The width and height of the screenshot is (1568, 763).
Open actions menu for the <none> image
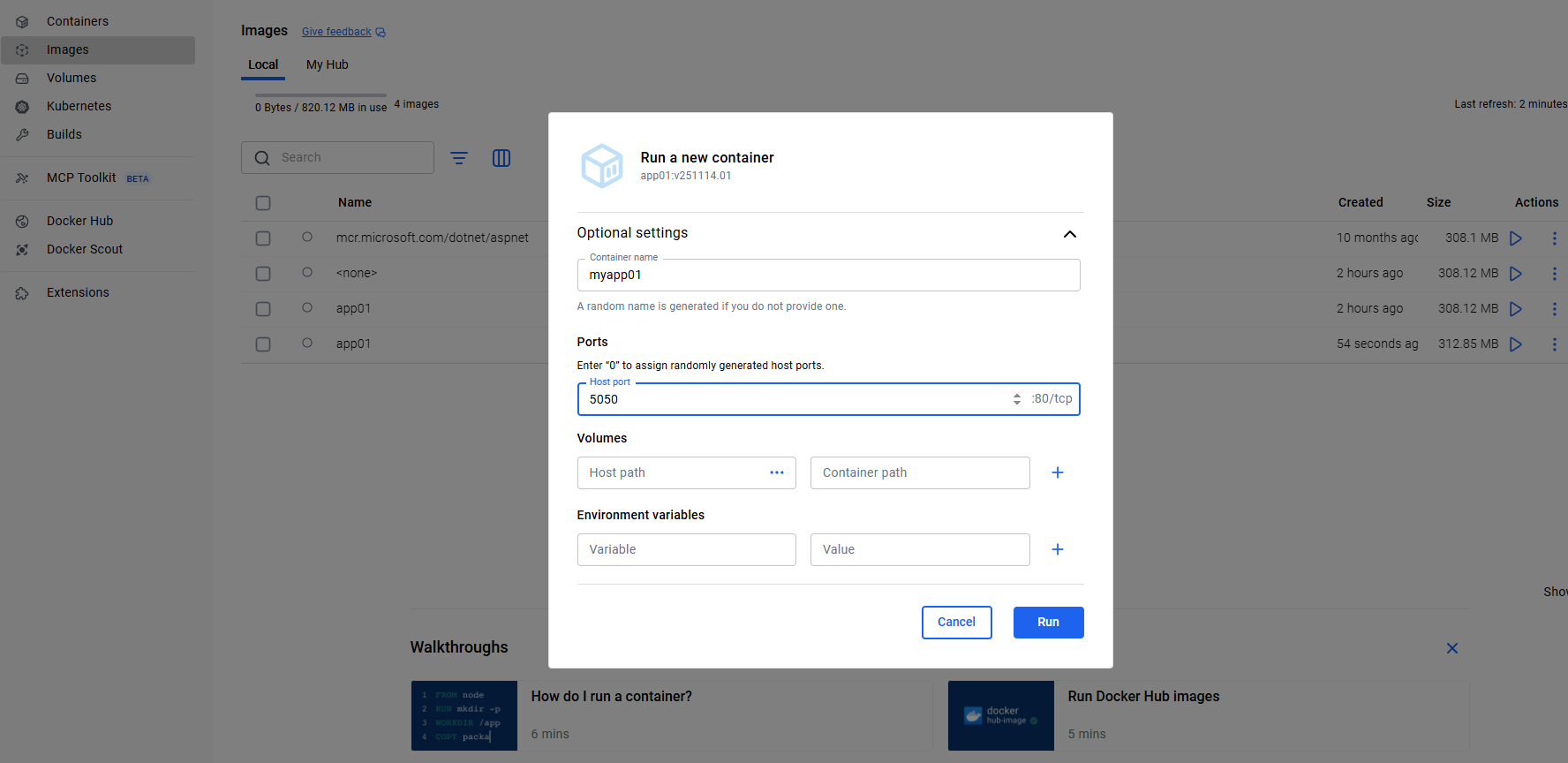[1554, 274]
